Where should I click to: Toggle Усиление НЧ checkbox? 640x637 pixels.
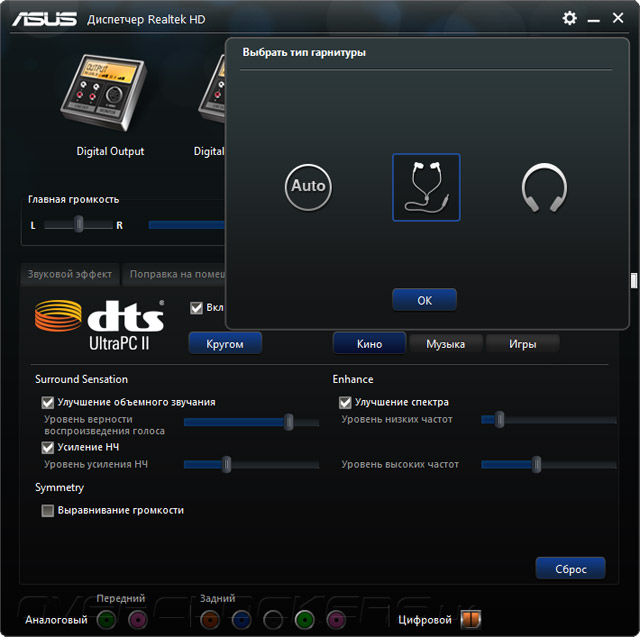48,448
